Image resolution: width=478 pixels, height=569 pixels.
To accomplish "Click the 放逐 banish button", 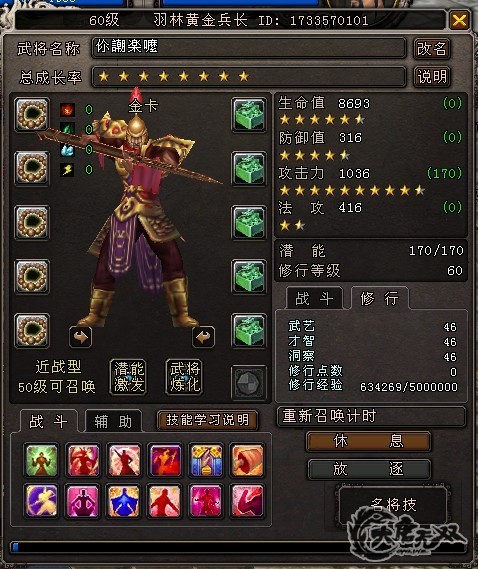I will coord(368,469).
